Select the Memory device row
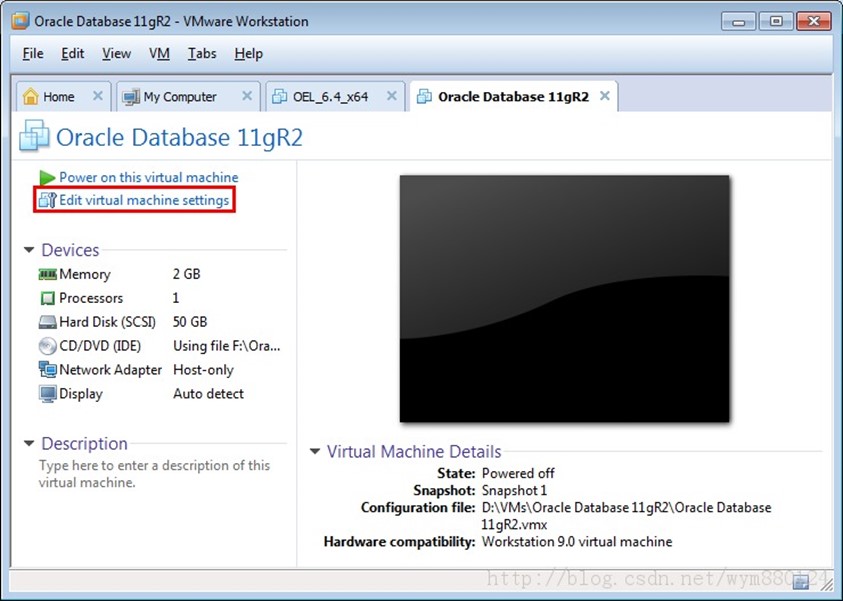The width and height of the screenshot is (843, 601). (x=160, y=274)
